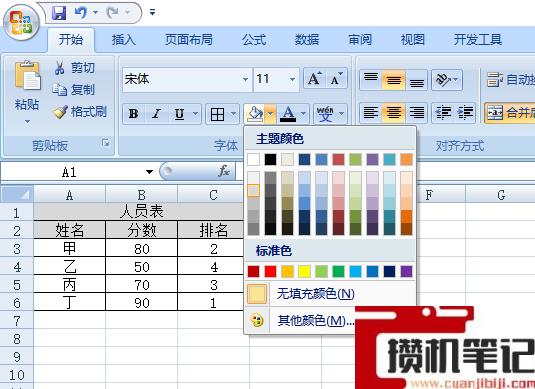
Task: Open Quick Access Toolbar customize arrow
Action: [153, 13]
